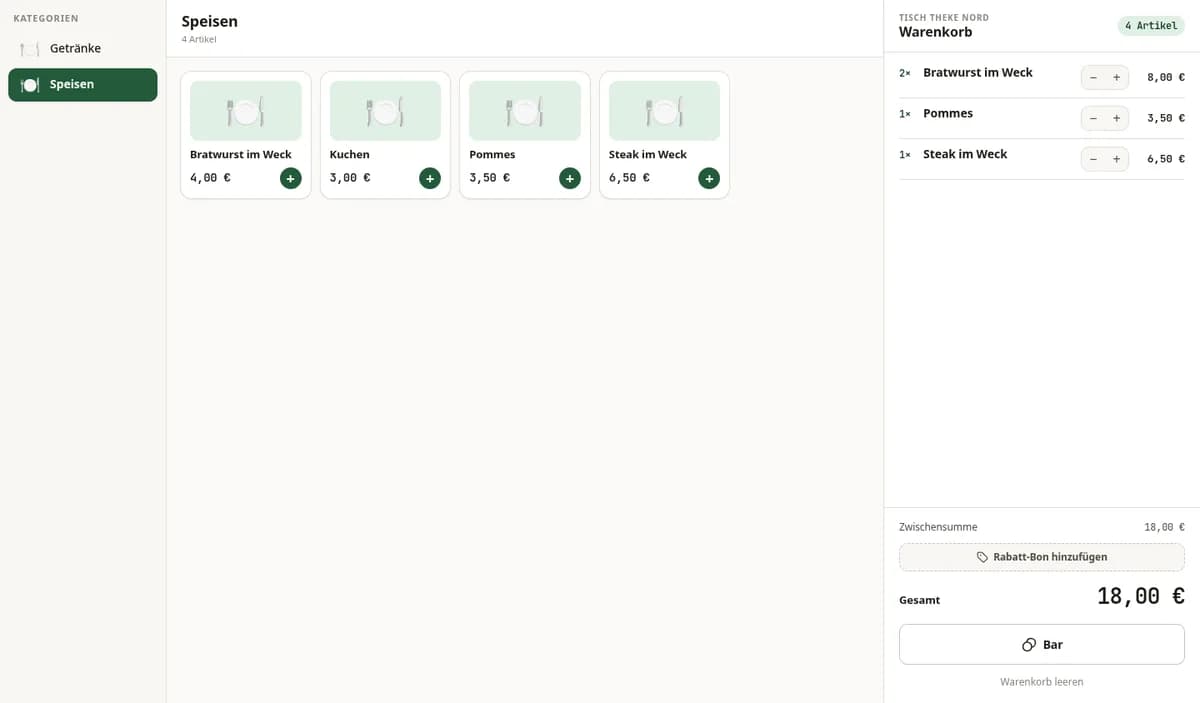
Task: Click the Kuchen product image
Action: tap(385, 110)
